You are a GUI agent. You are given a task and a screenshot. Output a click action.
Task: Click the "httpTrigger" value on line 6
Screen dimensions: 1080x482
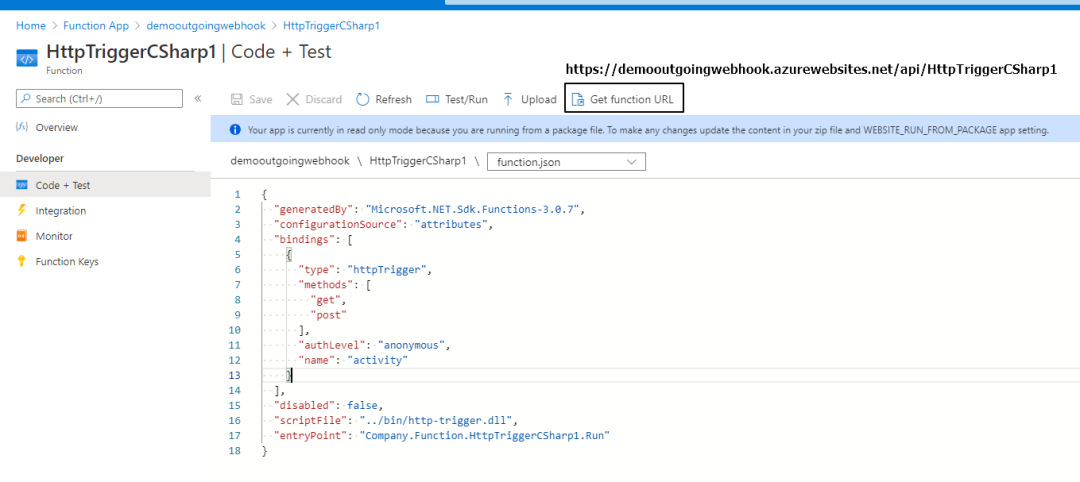point(387,270)
